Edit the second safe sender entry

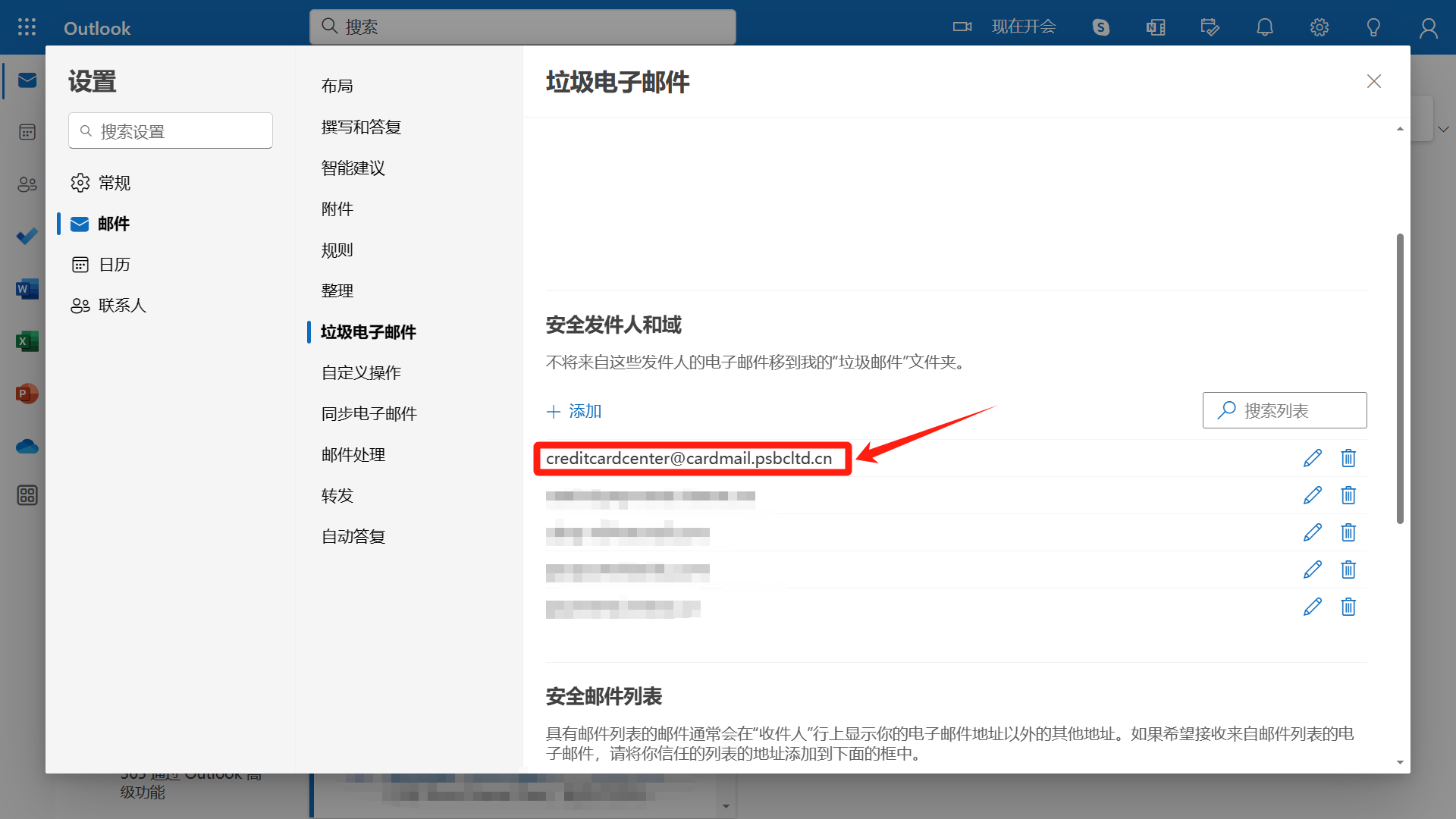[x=1313, y=495]
